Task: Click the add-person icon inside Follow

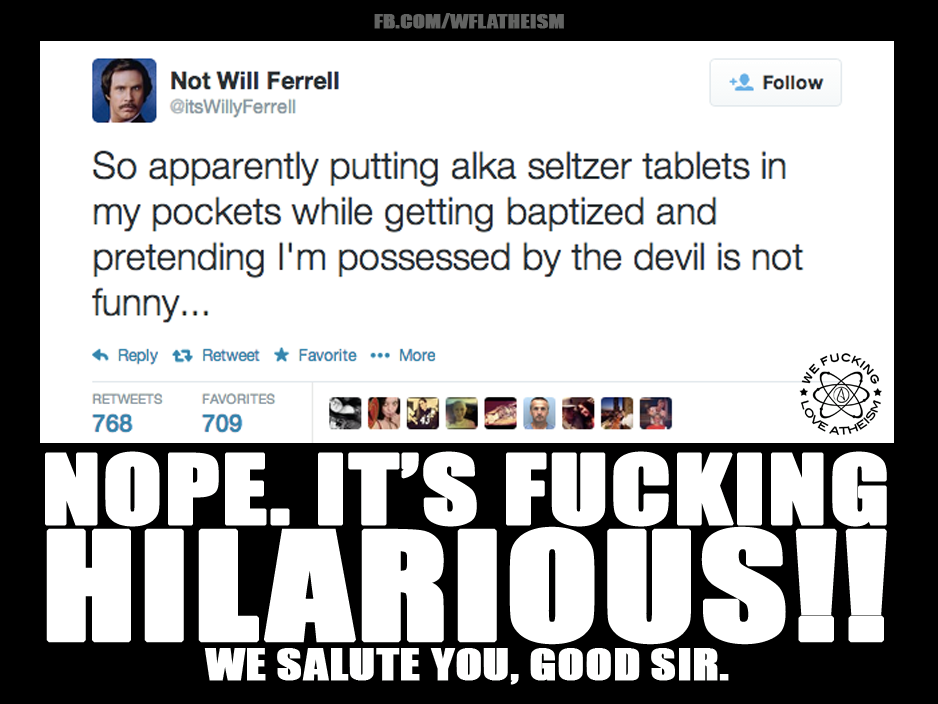Action: click(x=741, y=82)
